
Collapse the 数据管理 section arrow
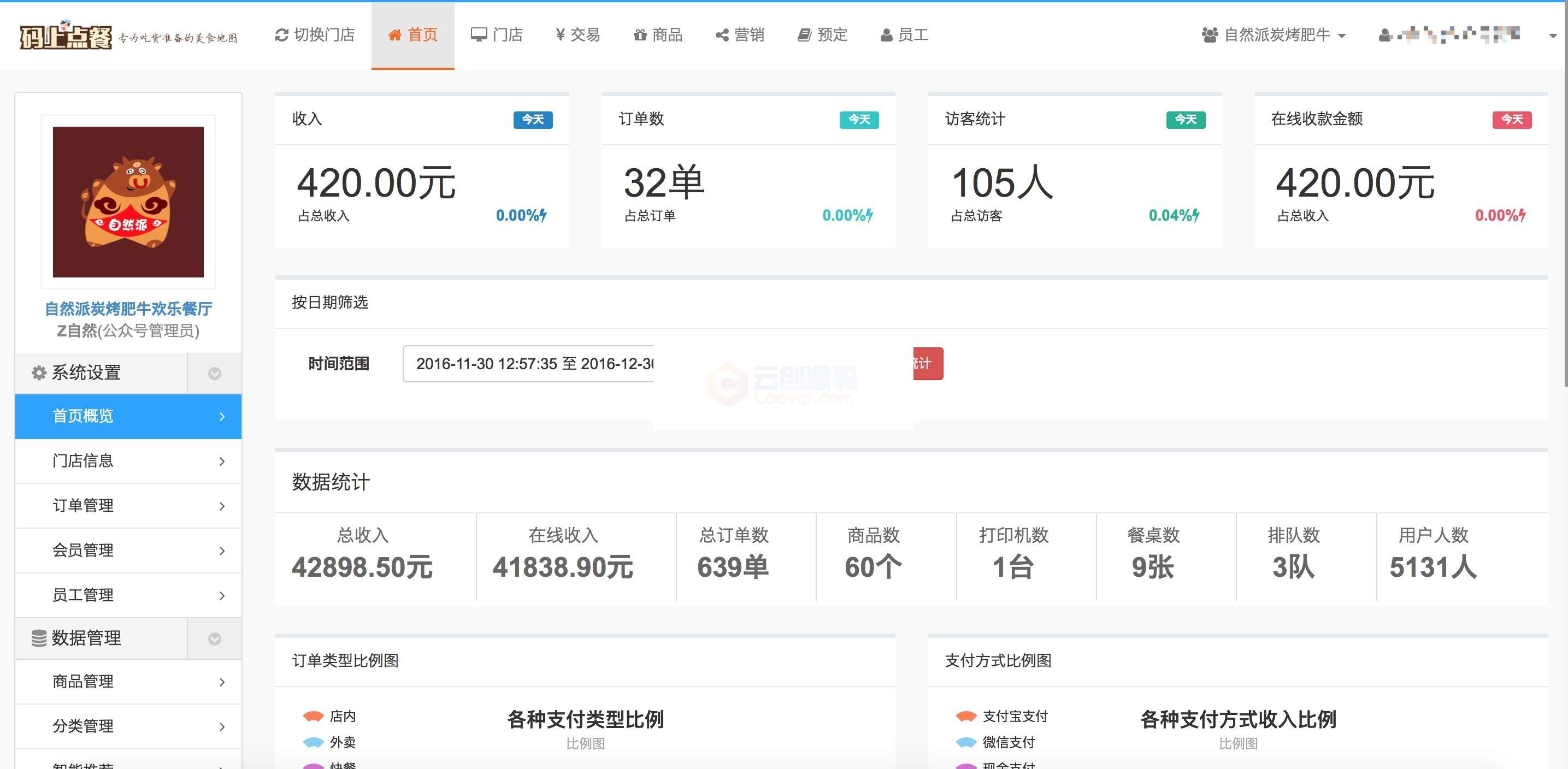214,639
